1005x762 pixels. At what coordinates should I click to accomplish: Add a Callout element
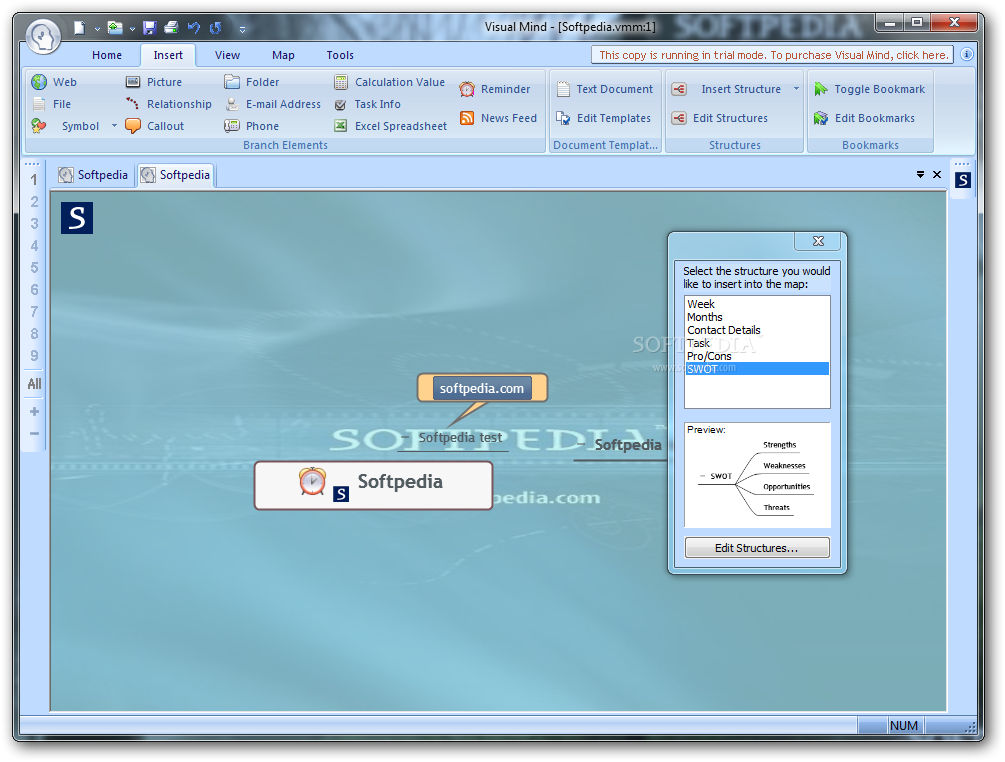154,126
